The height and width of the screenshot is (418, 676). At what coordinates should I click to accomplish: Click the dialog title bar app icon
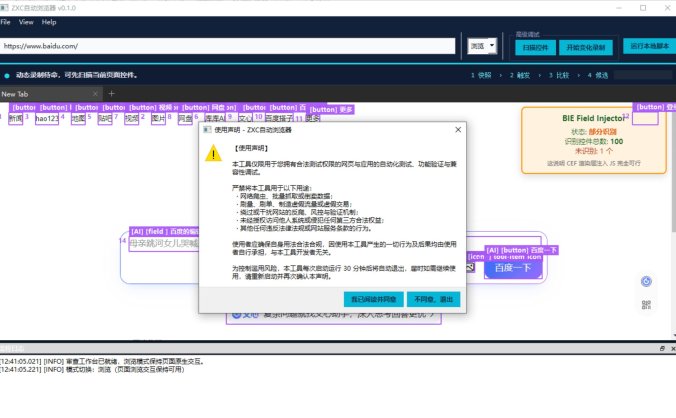coord(207,130)
